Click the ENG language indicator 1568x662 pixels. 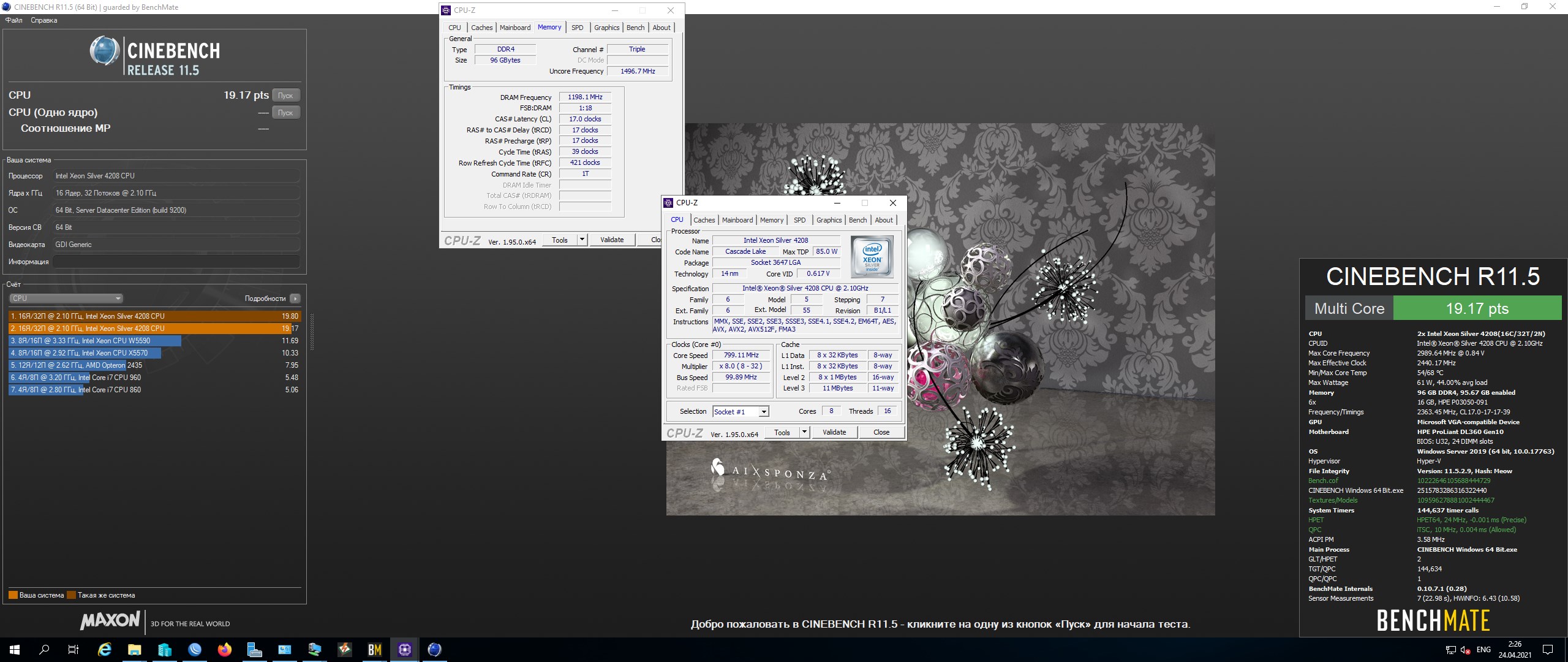(x=1483, y=650)
